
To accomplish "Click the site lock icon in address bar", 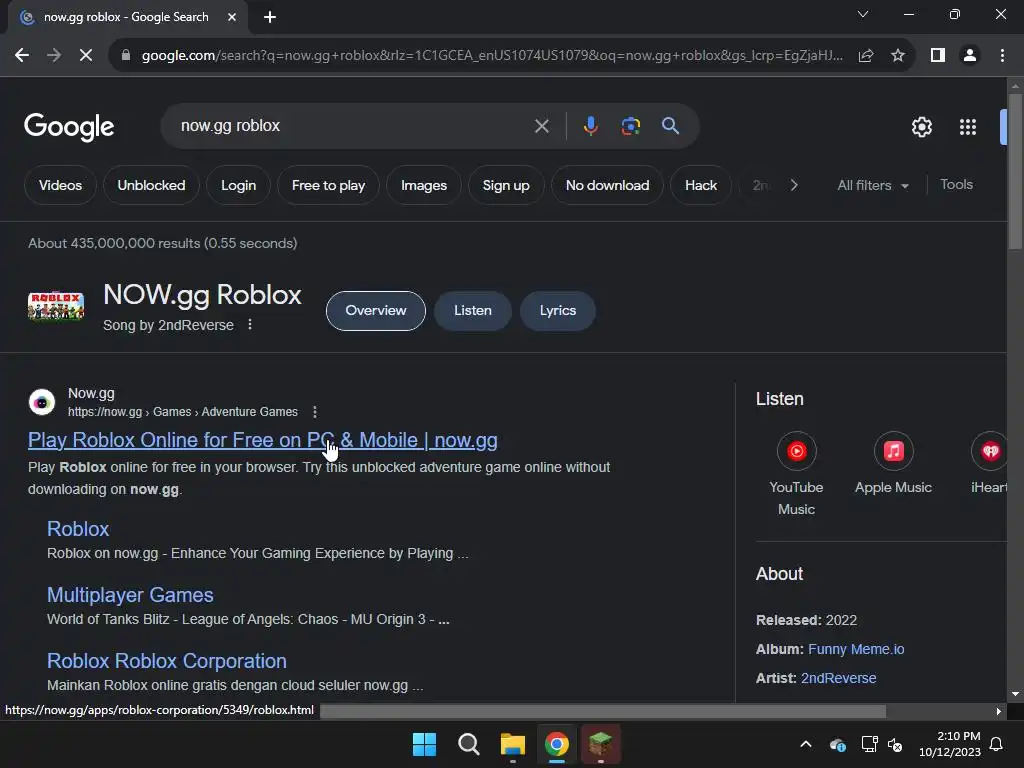I will coord(126,56).
